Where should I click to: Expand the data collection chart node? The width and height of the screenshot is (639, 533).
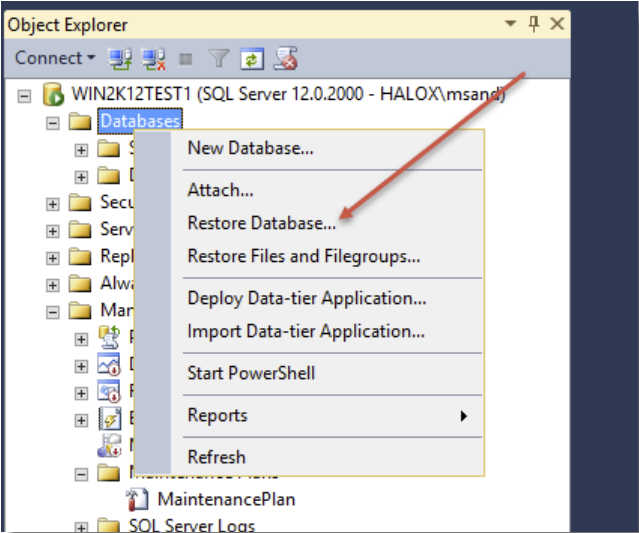point(81,366)
